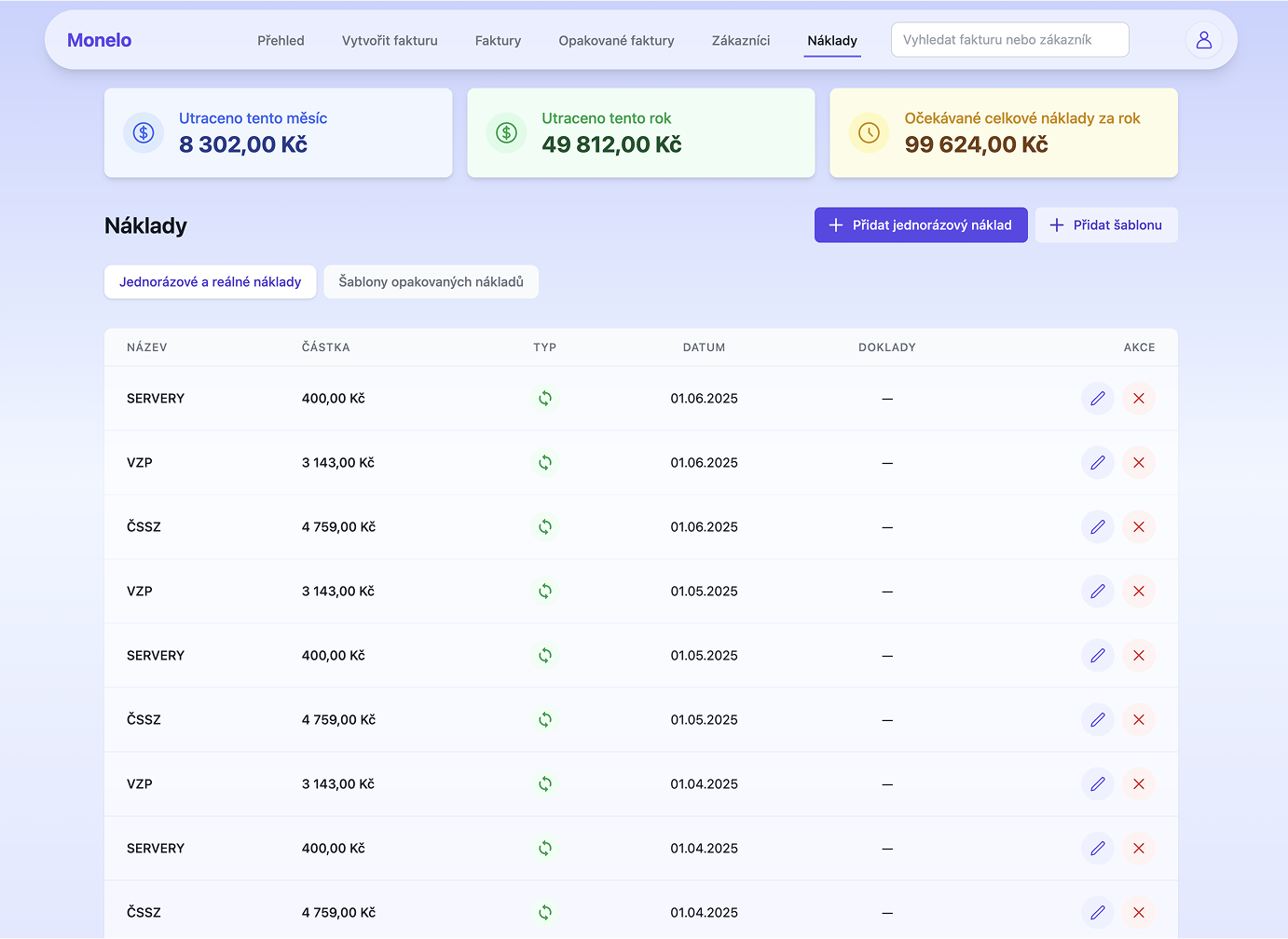Click the NÁZEV column header
The height and width of the screenshot is (939, 1288).
point(147,347)
